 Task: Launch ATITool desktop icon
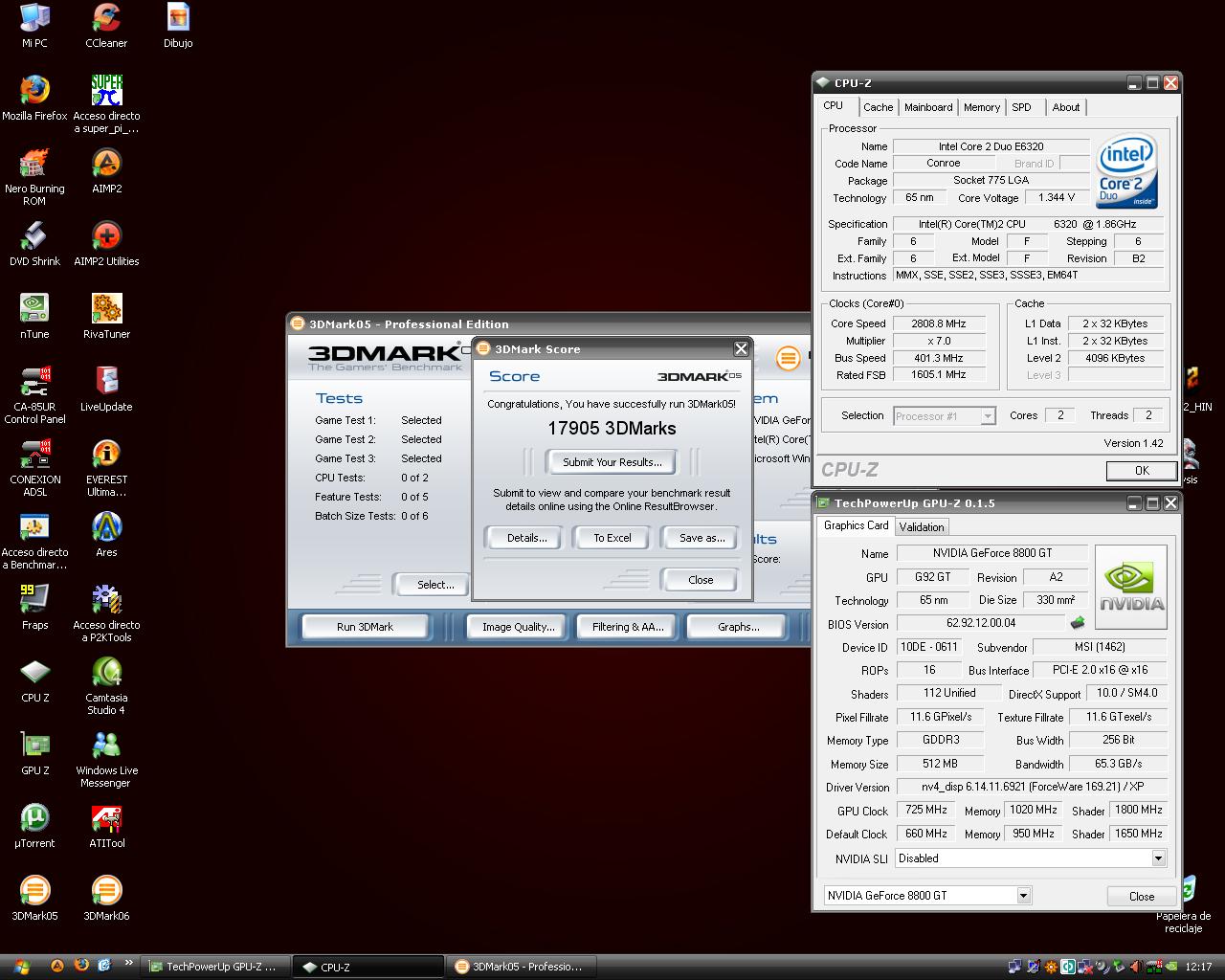(x=106, y=825)
